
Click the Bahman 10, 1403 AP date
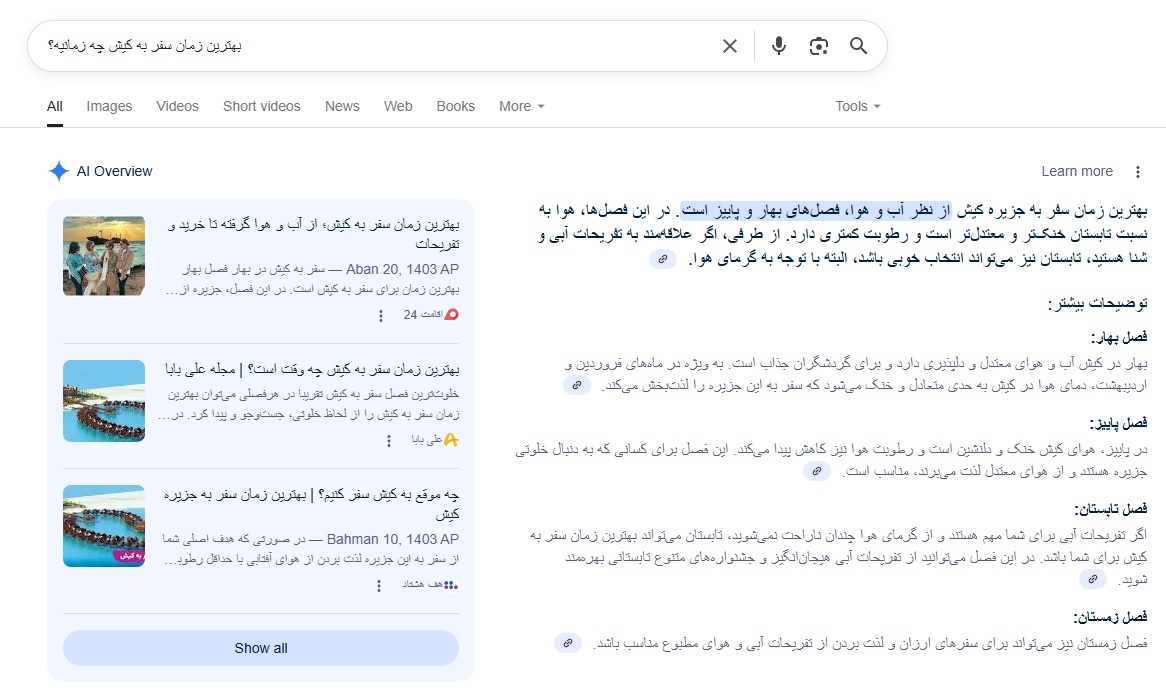(393, 539)
